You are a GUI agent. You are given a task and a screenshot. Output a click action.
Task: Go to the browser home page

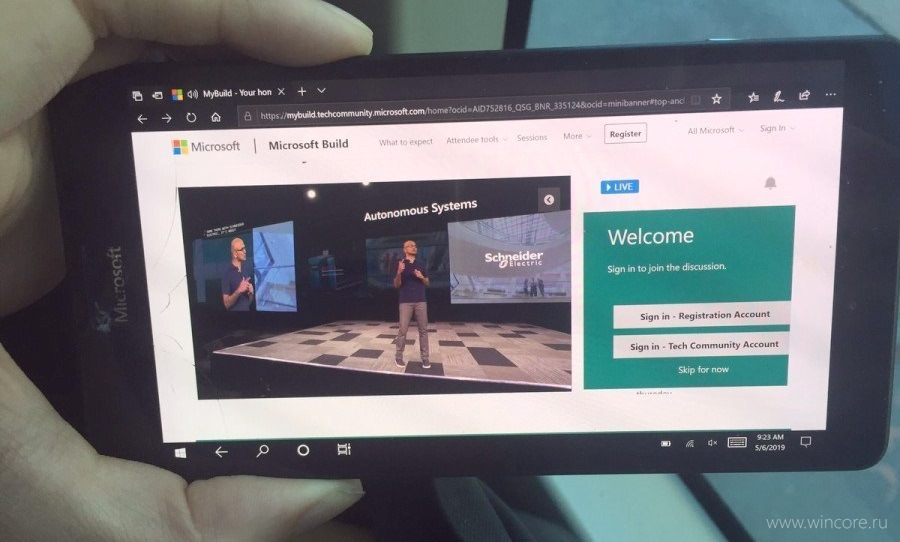pyautogui.click(x=216, y=117)
